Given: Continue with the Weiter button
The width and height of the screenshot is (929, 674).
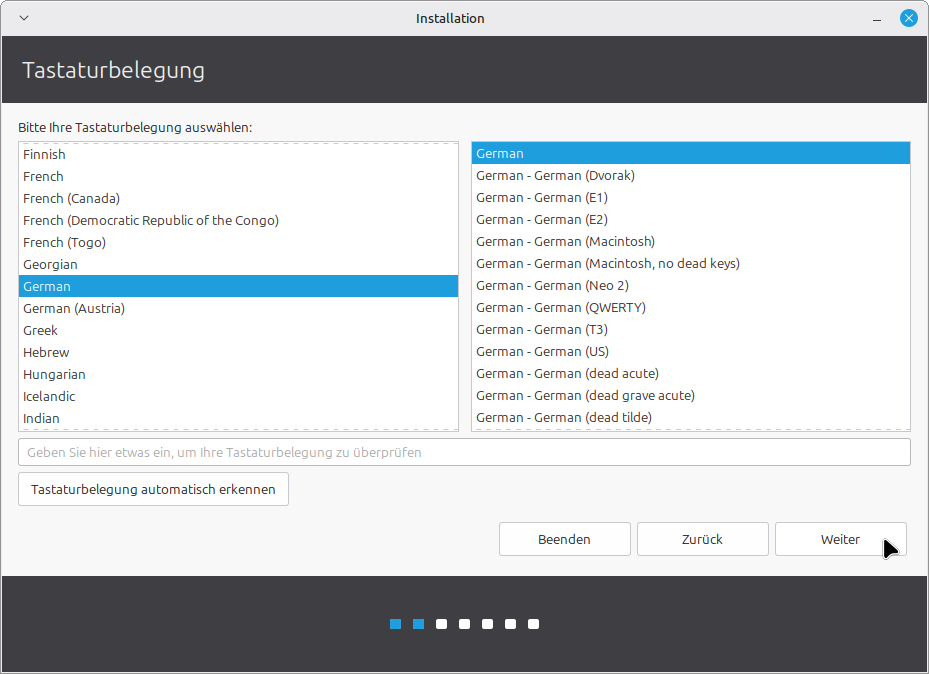Looking at the screenshot, I should pyautogui.click(x=840, y=539).
